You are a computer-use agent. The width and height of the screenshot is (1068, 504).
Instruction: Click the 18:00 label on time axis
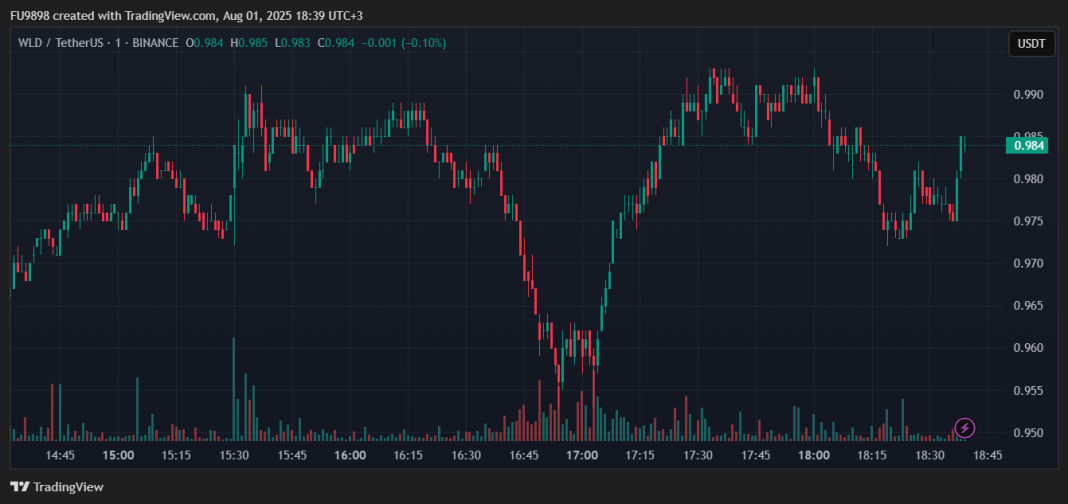click(x=814, y=455)
